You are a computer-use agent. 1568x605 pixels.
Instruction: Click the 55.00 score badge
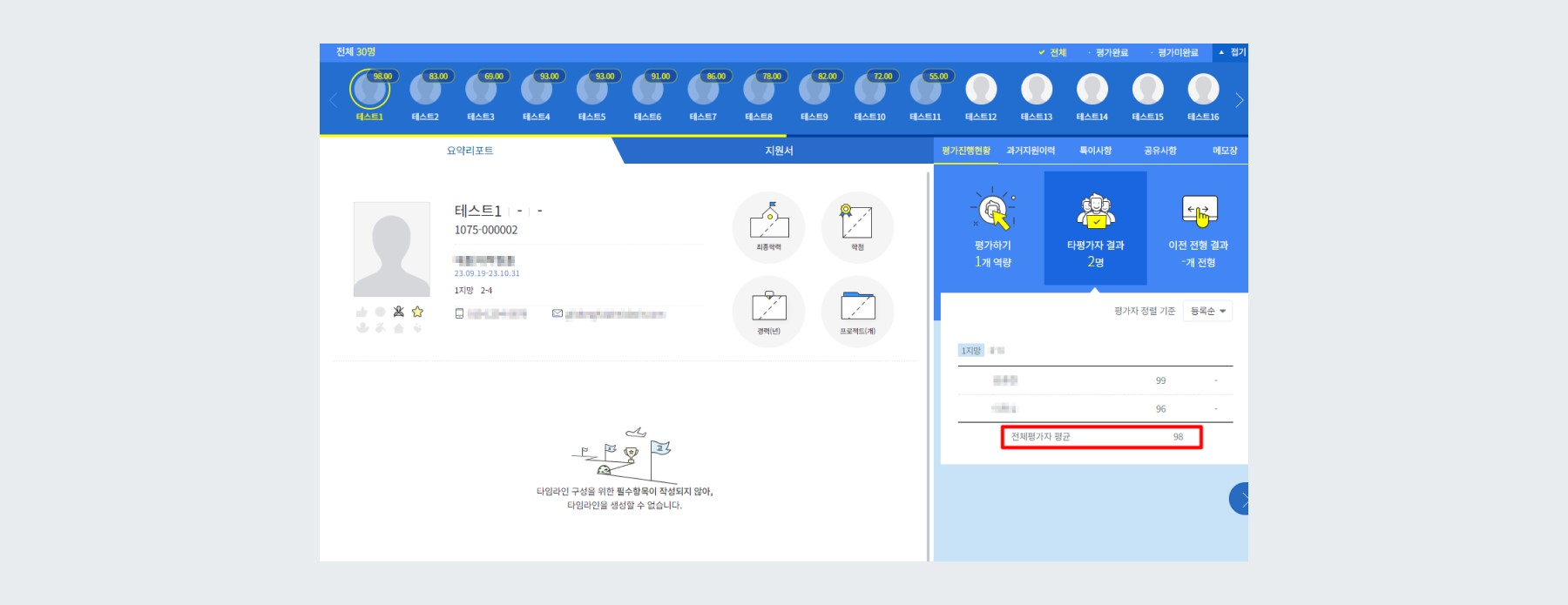(938, 76)
